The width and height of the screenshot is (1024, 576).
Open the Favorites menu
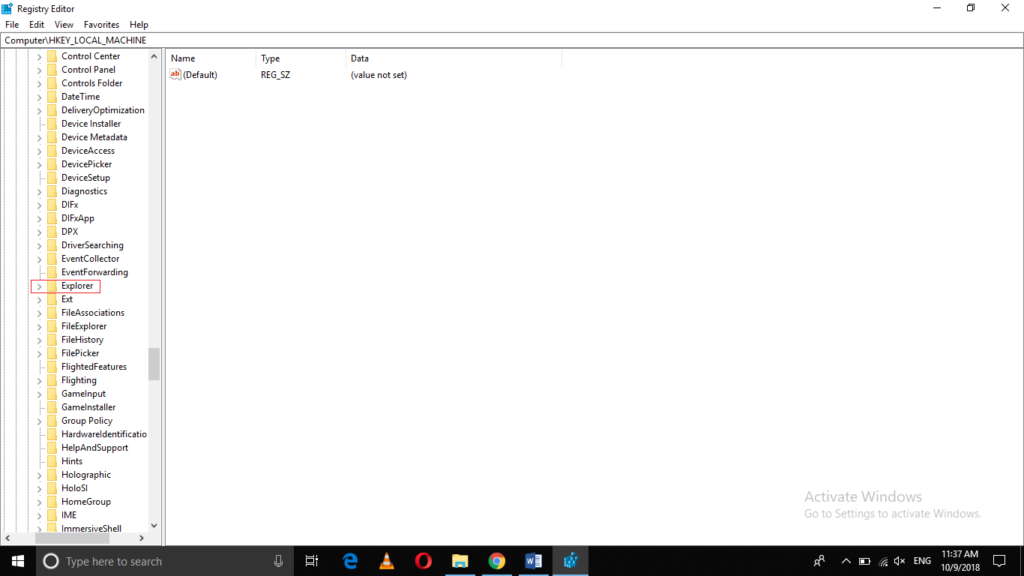pos(101,25)
